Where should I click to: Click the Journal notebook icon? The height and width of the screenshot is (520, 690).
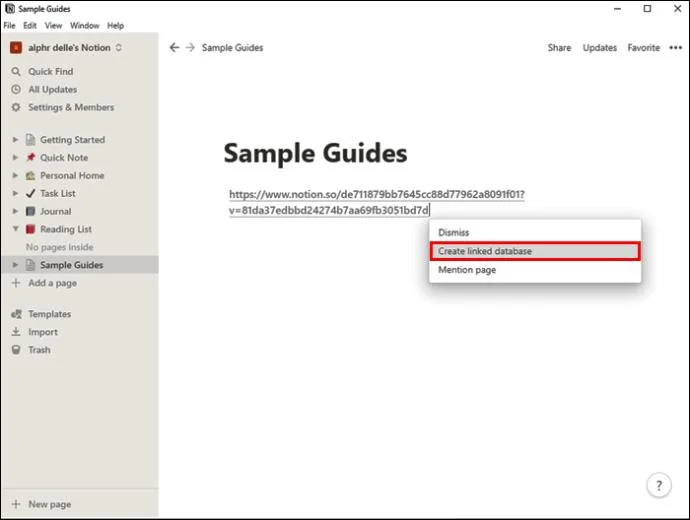(30, 211)
